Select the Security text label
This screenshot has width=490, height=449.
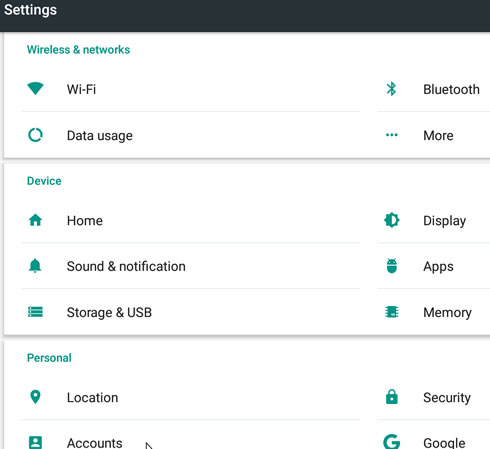coord(447,398)
